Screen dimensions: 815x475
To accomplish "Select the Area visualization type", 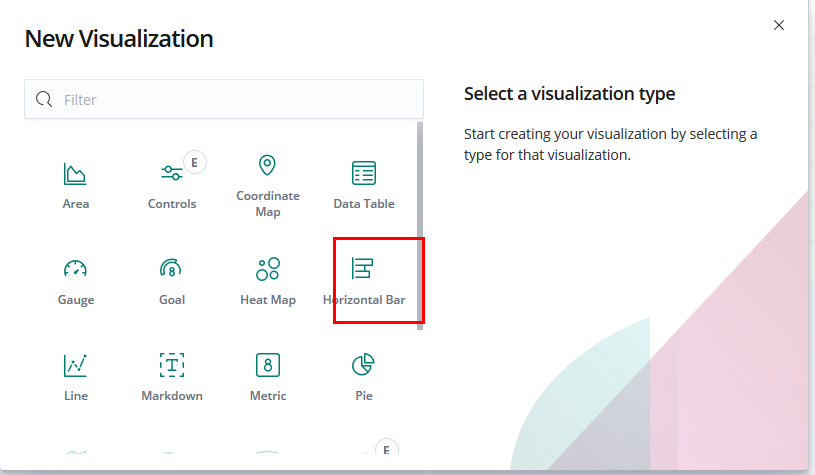I will point(75,184).
